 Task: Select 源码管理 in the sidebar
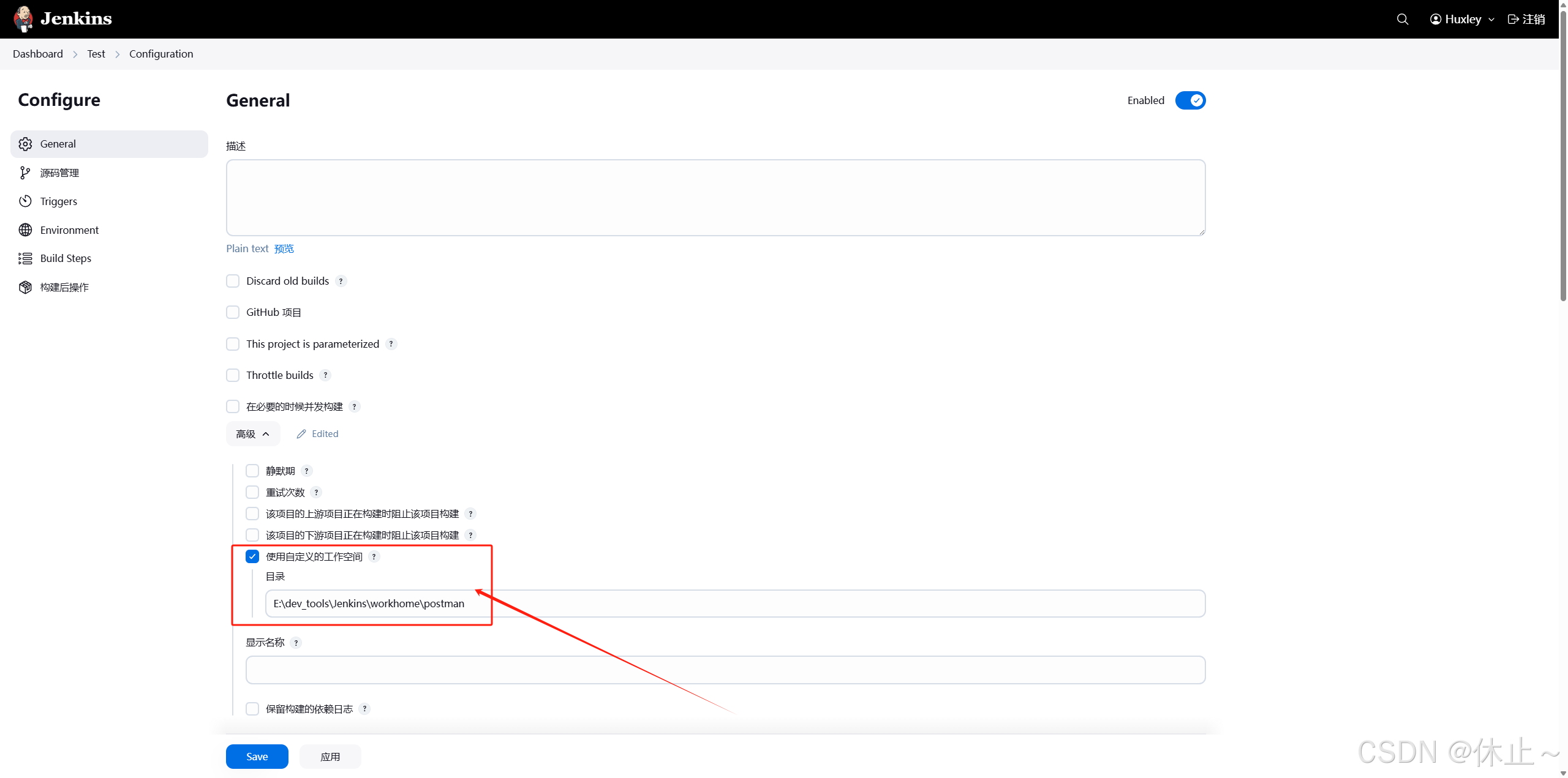coord(59,173)
